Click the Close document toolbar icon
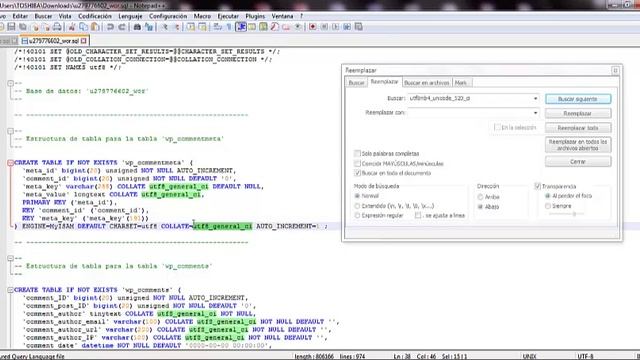The image size is (640, 360). 35,27
